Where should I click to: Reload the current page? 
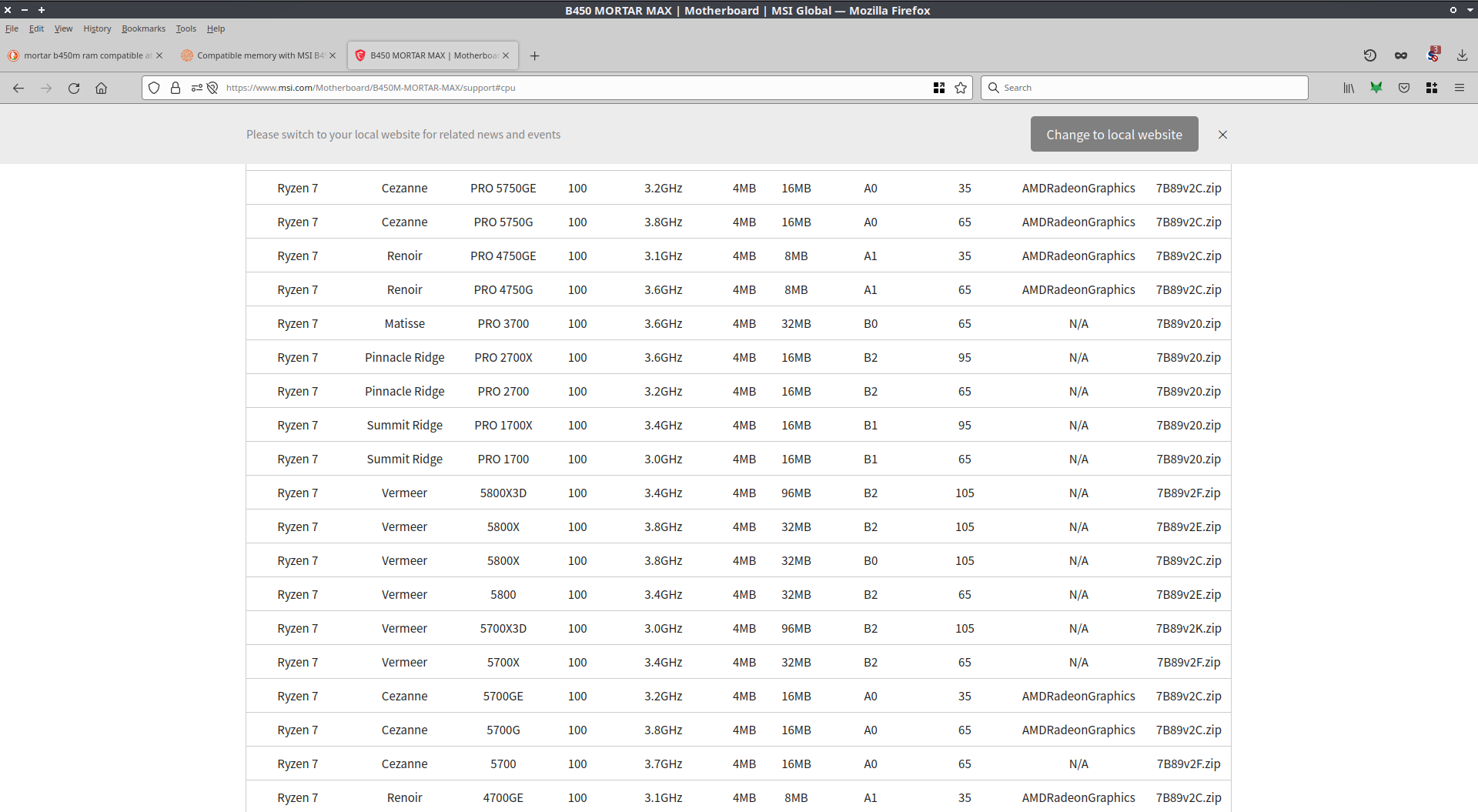click(74, 89)
